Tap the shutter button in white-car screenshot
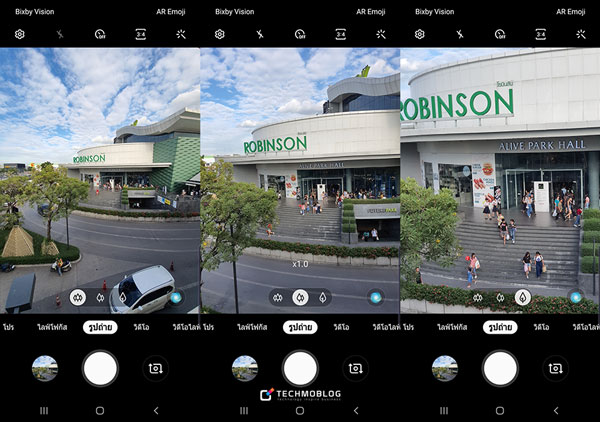Viewport: 600px width, 422px height. [100, 368]
